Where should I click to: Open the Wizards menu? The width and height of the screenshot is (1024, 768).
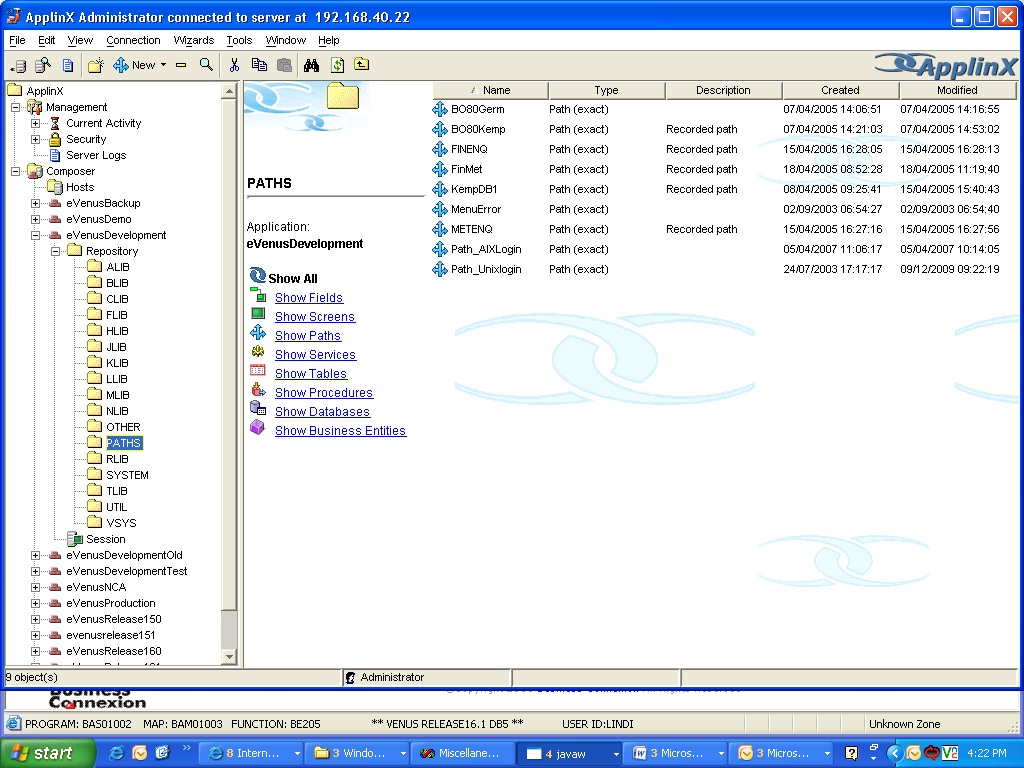pos(193,40)
